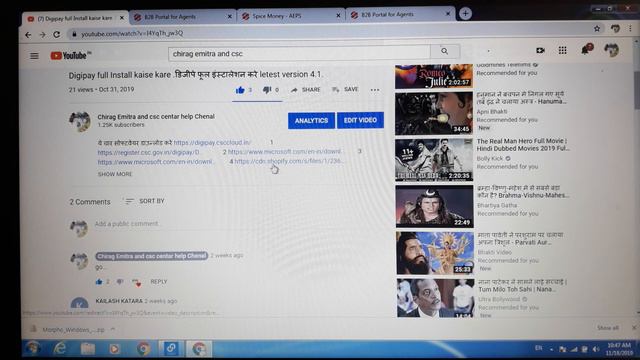This screenshot has height=360, width=640.
Task: Open the YouTube apps grid icon
Action: 562,50
